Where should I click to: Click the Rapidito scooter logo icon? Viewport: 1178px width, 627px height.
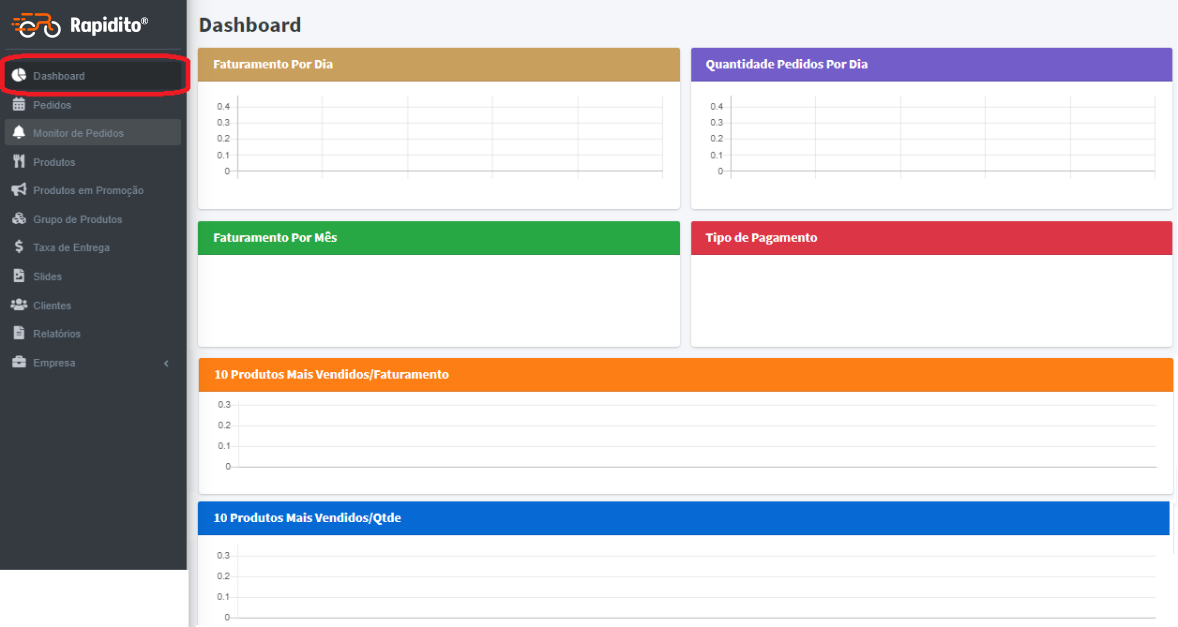[x=36, y=25]
